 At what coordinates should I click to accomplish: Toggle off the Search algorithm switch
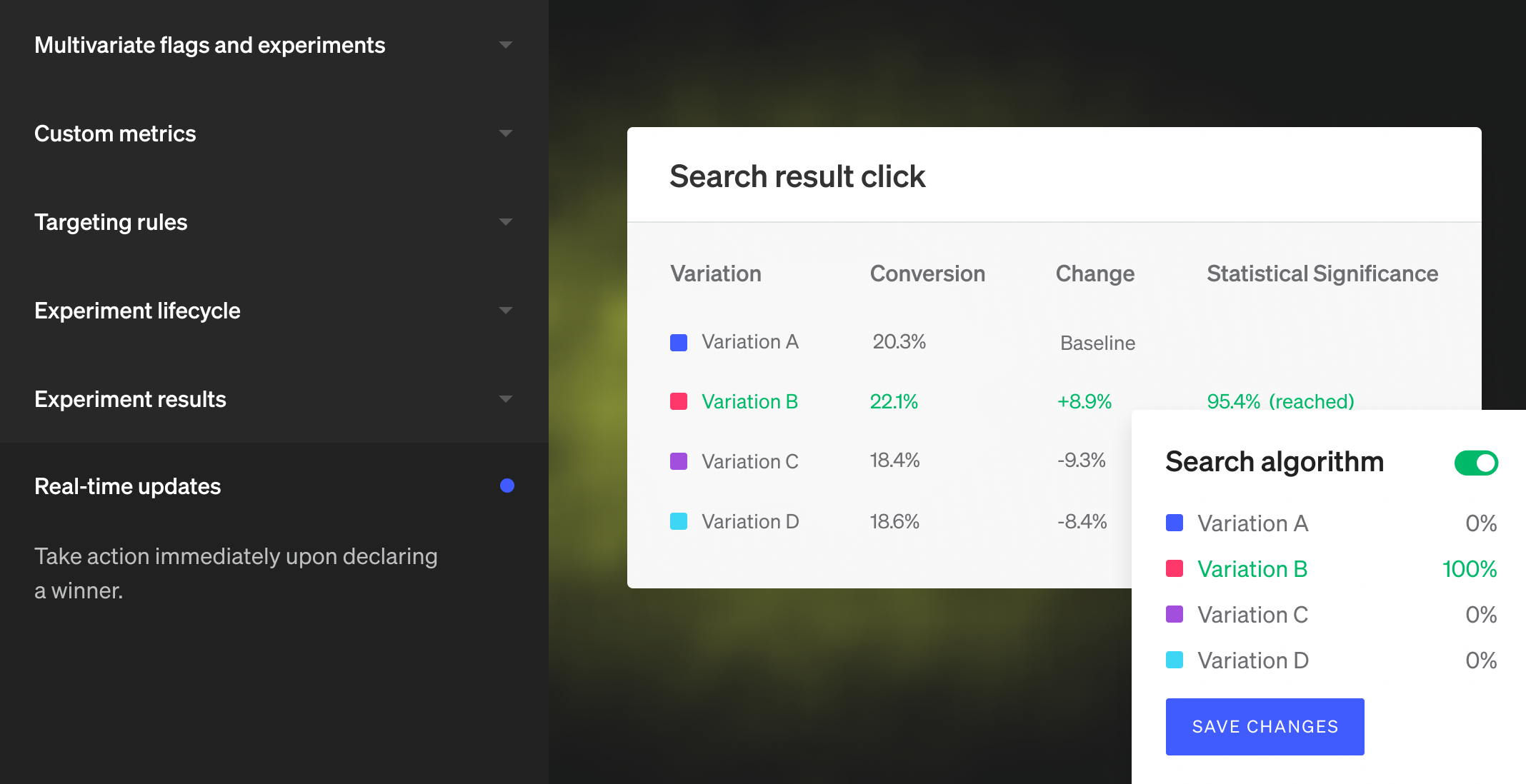[x=1476, y=463]
